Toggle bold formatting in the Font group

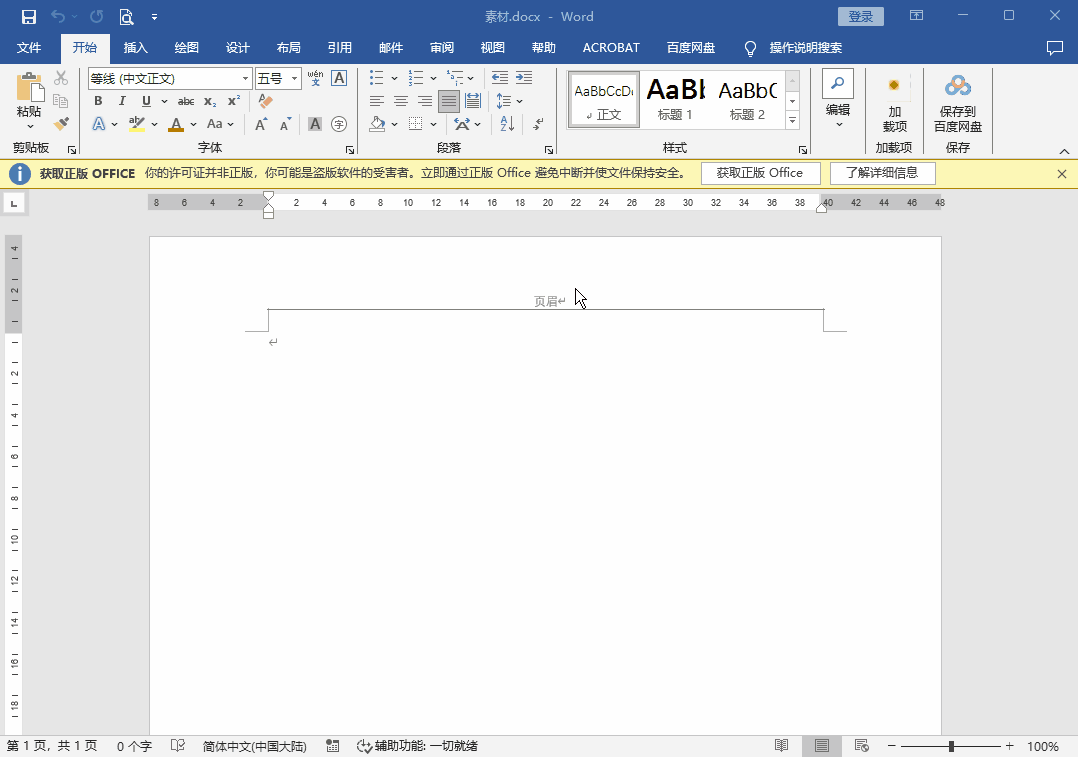coord(97,98)
